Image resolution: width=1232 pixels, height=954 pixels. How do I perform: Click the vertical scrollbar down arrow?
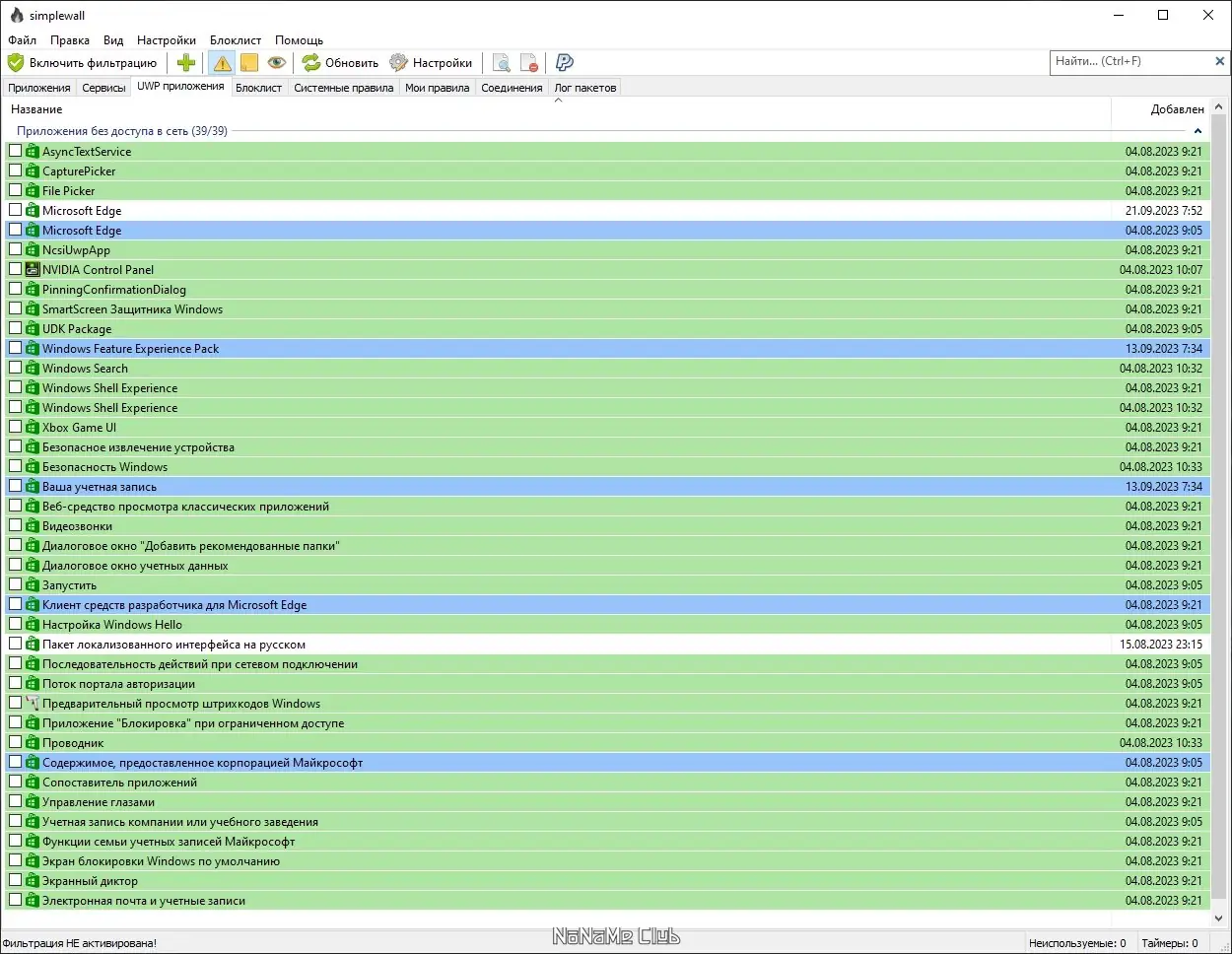tap(1219, 918)
